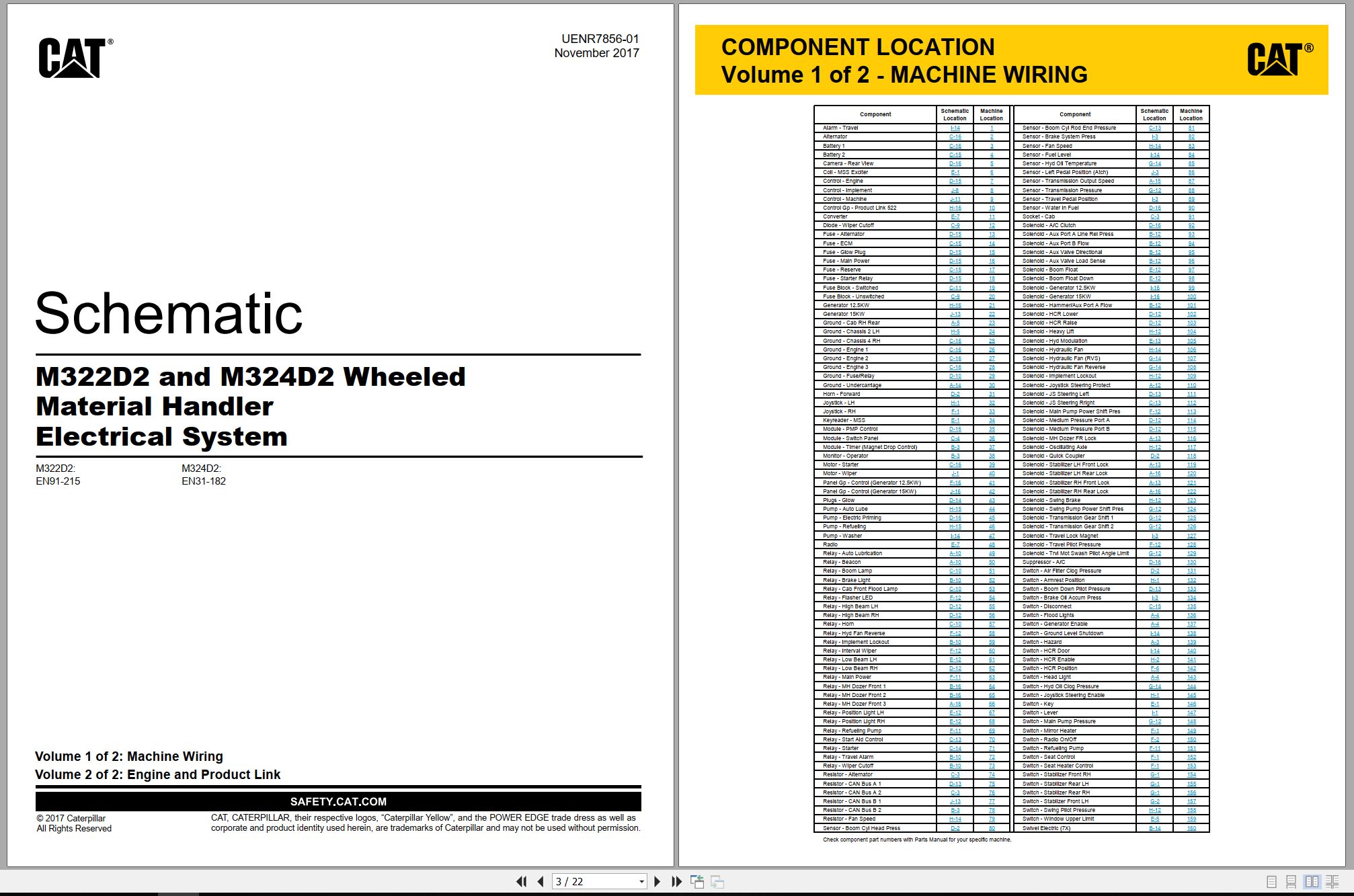Screen dimensions: 1354x896
Task: Follow schematic link H-12 for Solenoid - Heavy Lift
Action: [1154, 331]
